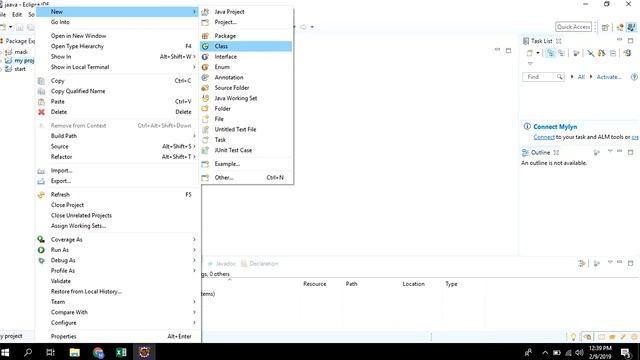This screenshot has width=640, height=360.
Task: Click the Folder icon in the New submenu
Action: (205, 109)
